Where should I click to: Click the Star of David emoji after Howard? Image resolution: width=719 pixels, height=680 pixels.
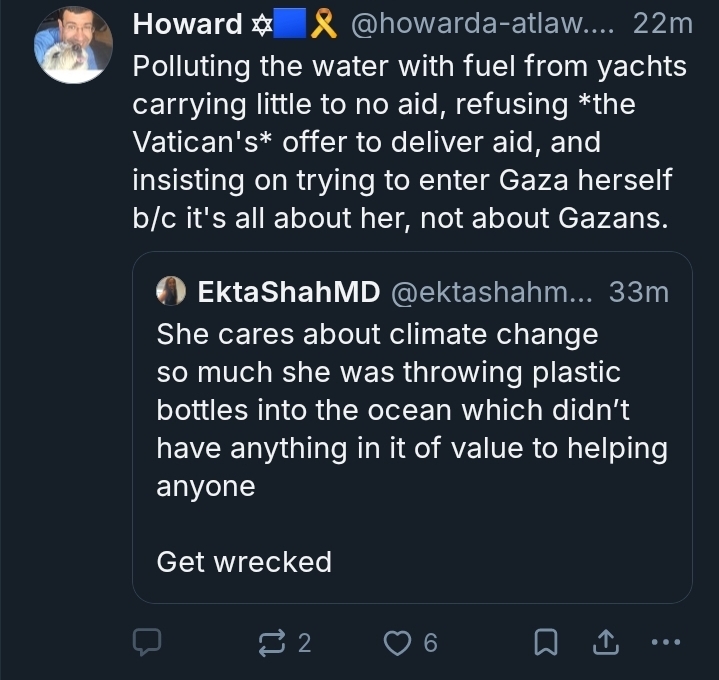262,24
